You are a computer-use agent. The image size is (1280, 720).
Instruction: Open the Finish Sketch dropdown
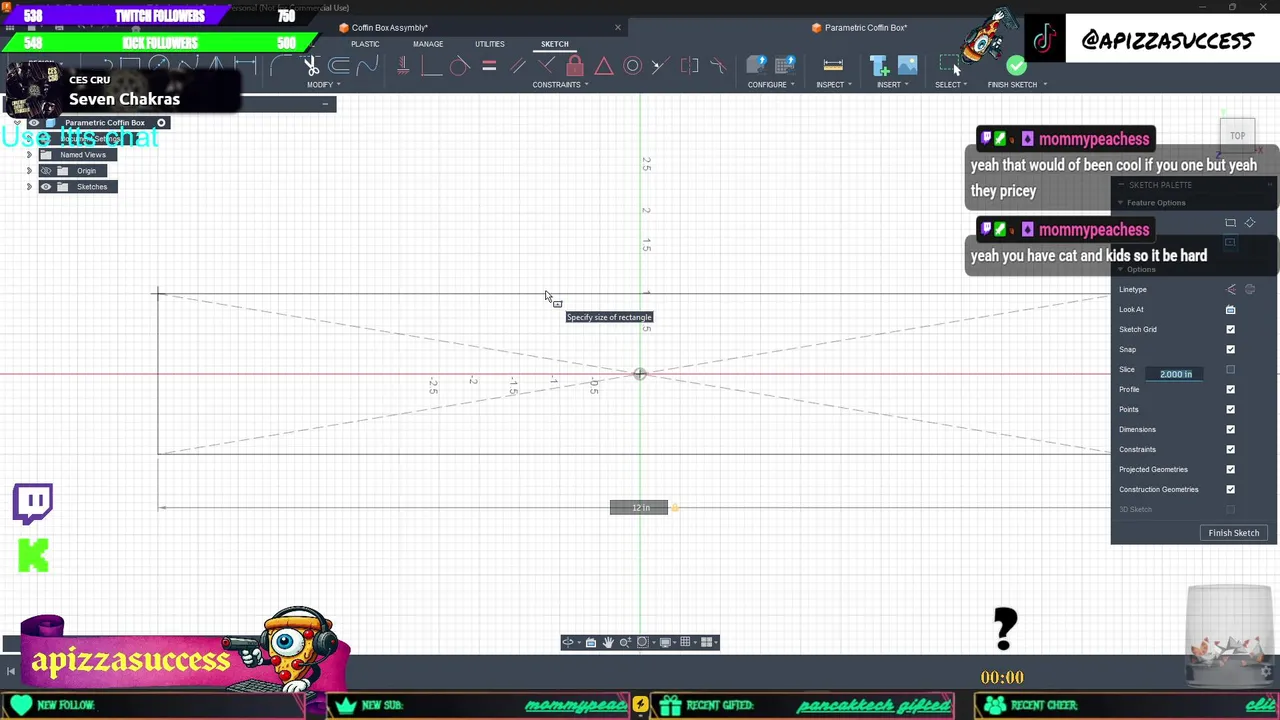(1017, 85)
